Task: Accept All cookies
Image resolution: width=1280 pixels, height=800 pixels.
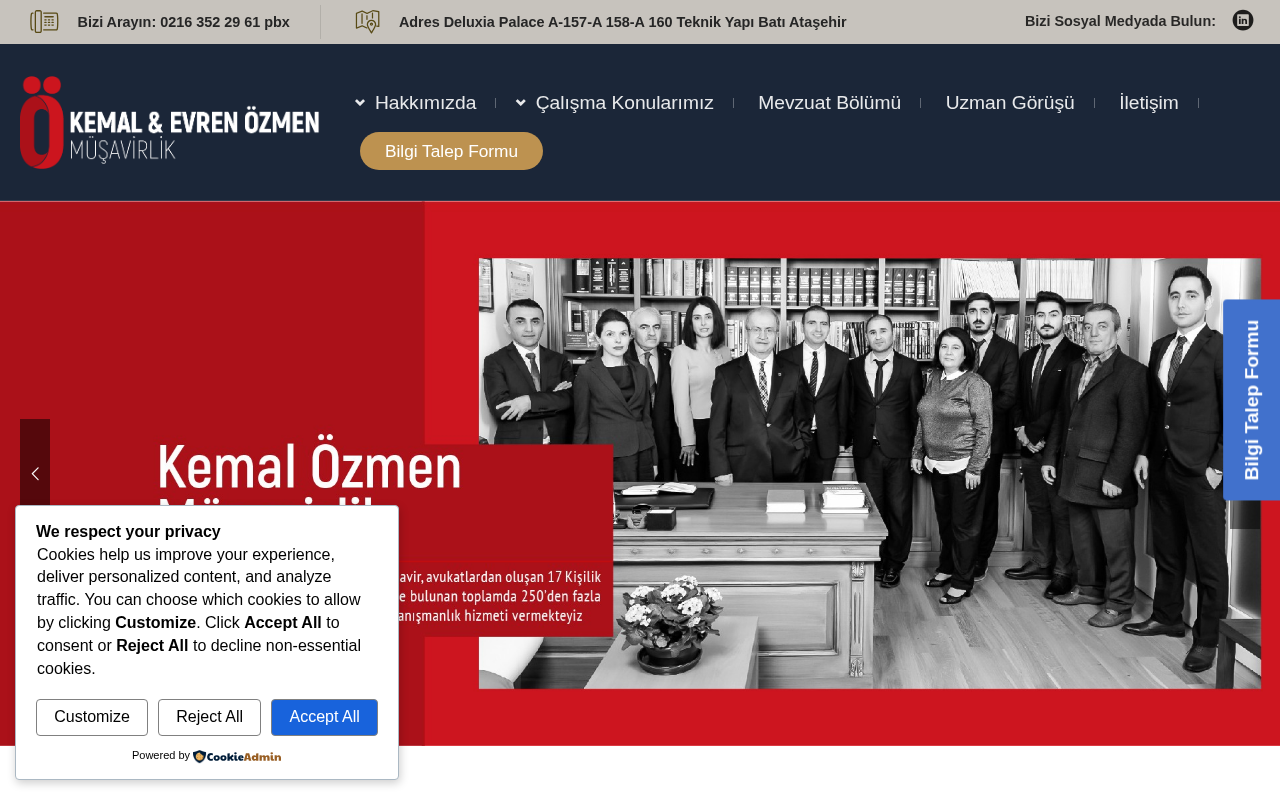Action: tap(324, 717)
